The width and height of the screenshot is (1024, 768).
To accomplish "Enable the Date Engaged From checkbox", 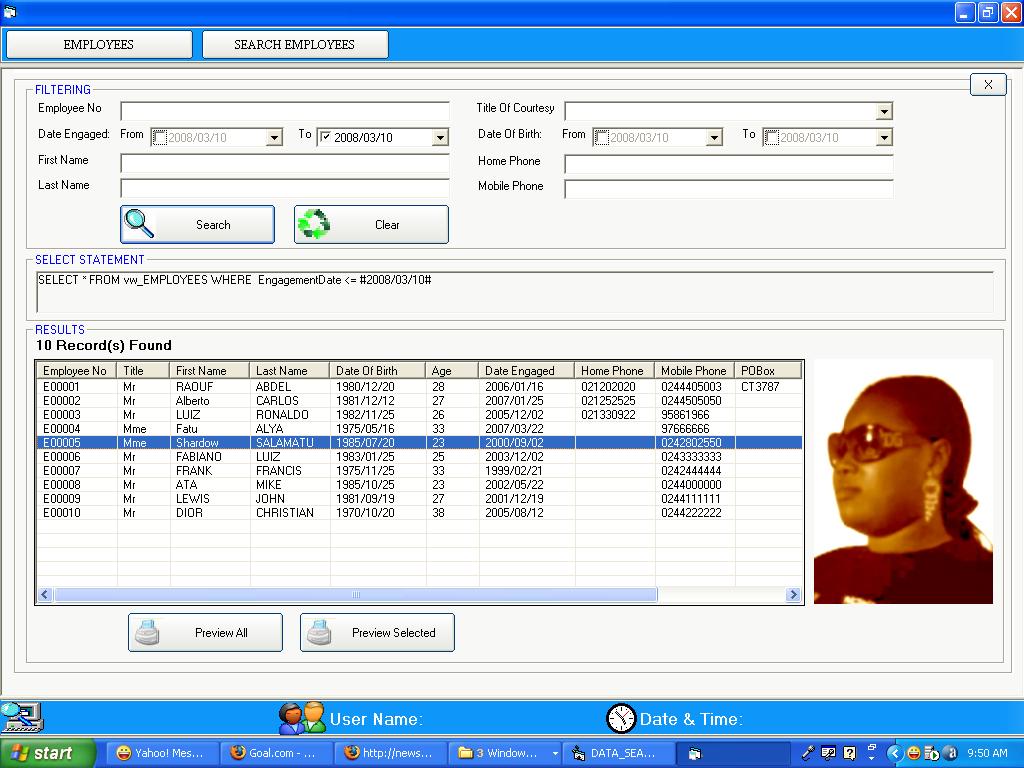I will (160, 137).
